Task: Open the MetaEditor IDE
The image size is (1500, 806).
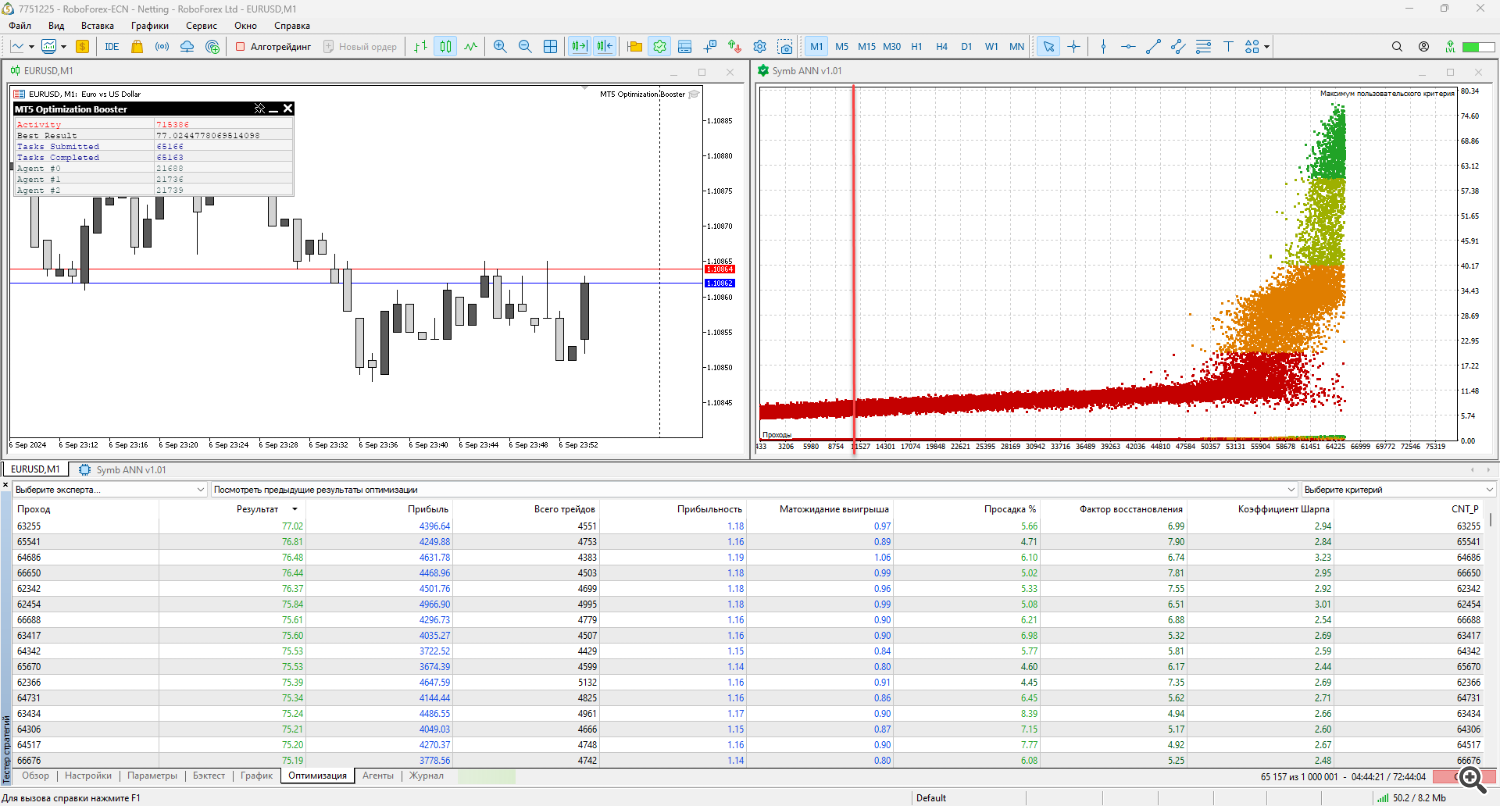Action: coord(112,46)
